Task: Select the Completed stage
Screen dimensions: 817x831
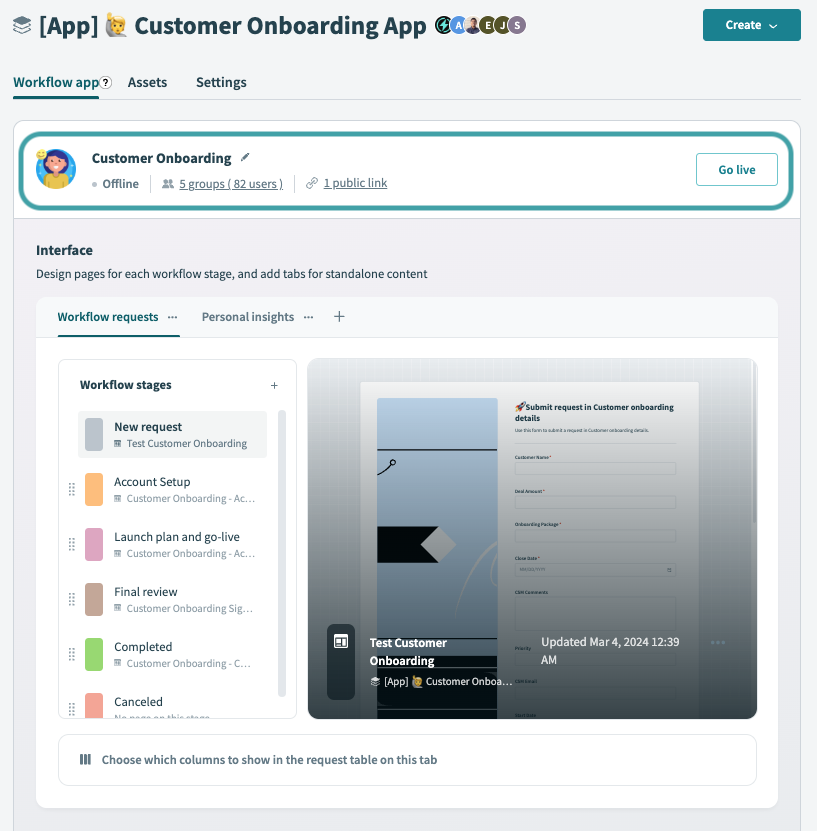Action: (172, 655)
